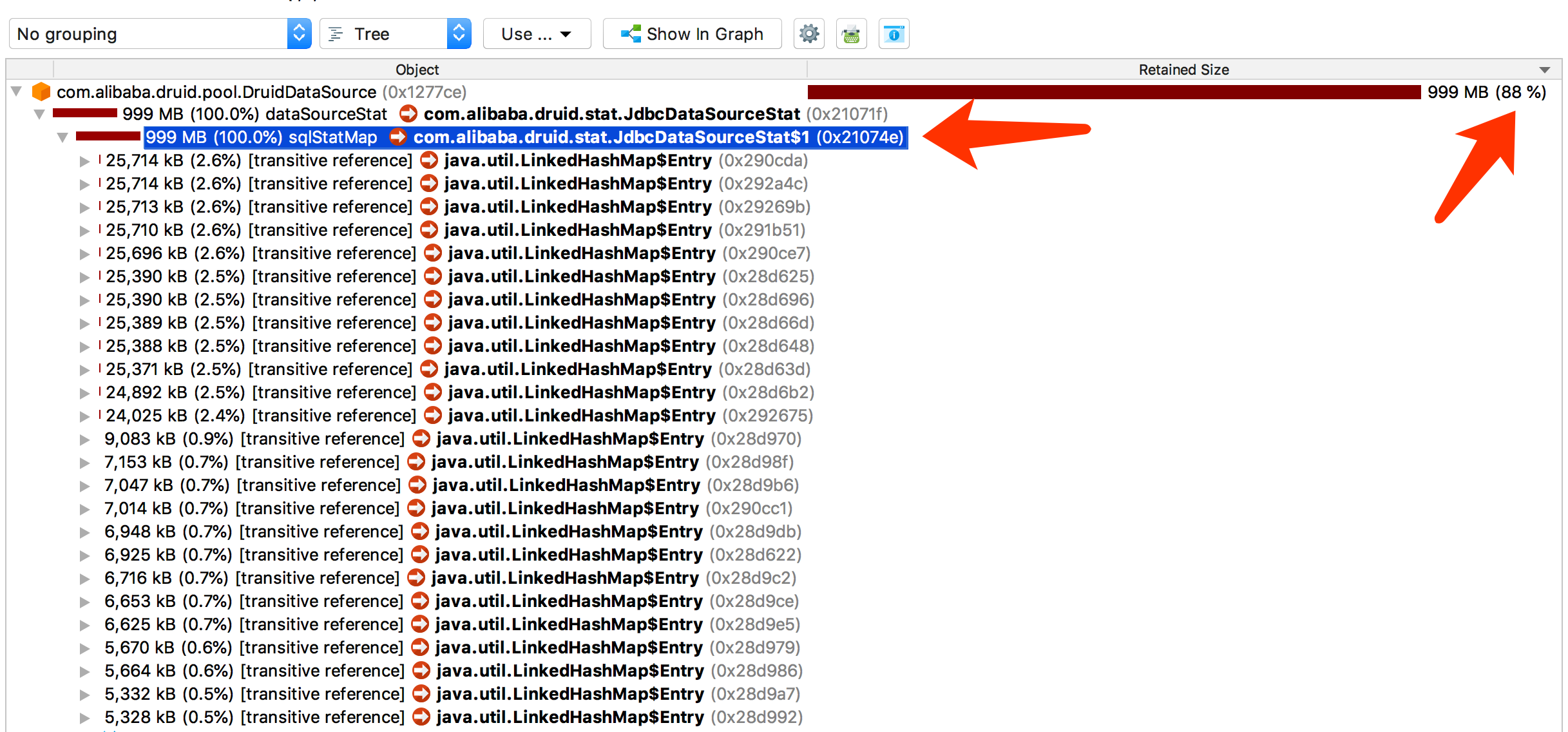Expand the 5,328 kB entry 0x28d992 node
The height and width of the screenshot is (732, 1568).
click(x=84, y=718)
